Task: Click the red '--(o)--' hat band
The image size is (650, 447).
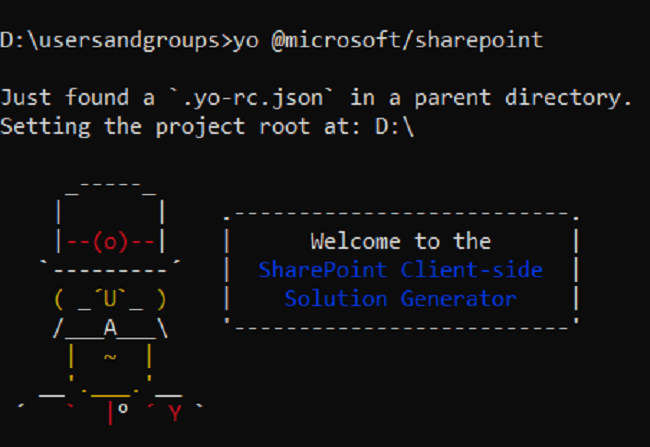Action: [x=110, y=242]
